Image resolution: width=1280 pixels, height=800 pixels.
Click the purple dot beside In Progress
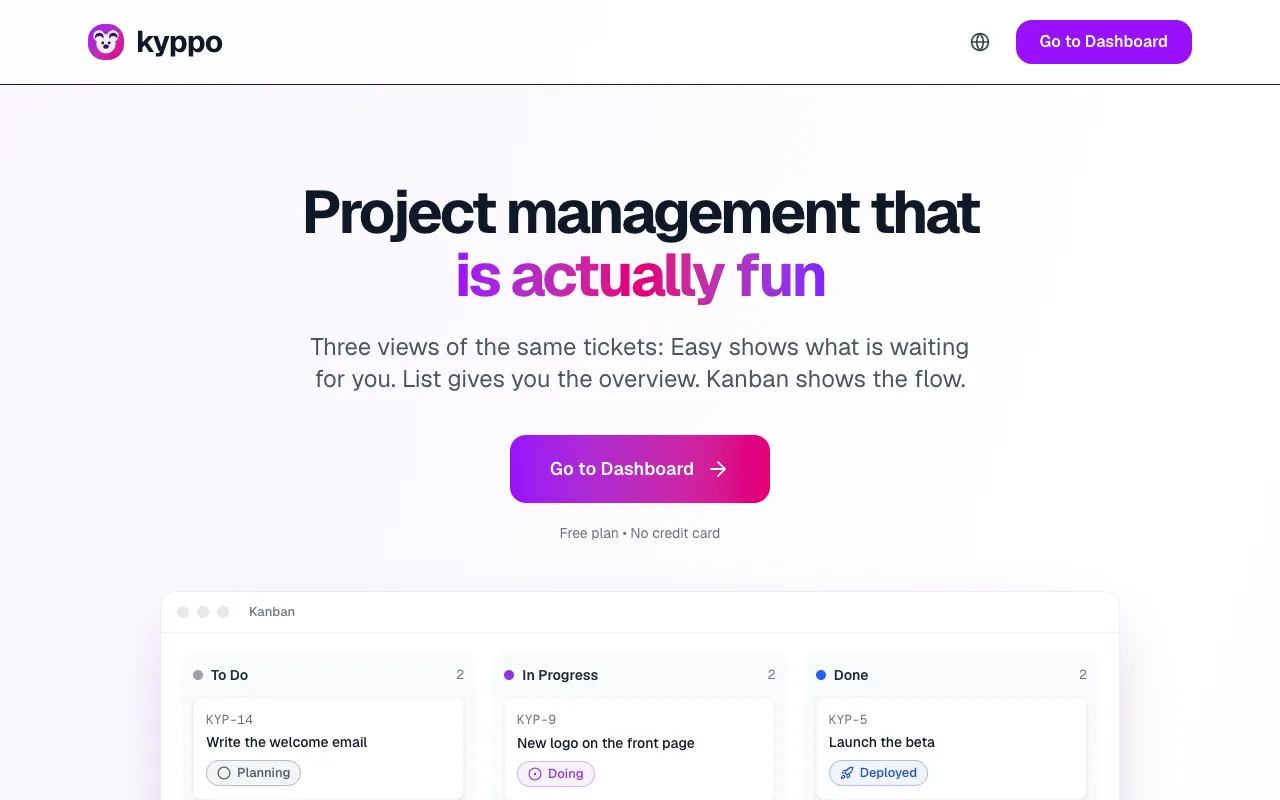click(509, 675)
